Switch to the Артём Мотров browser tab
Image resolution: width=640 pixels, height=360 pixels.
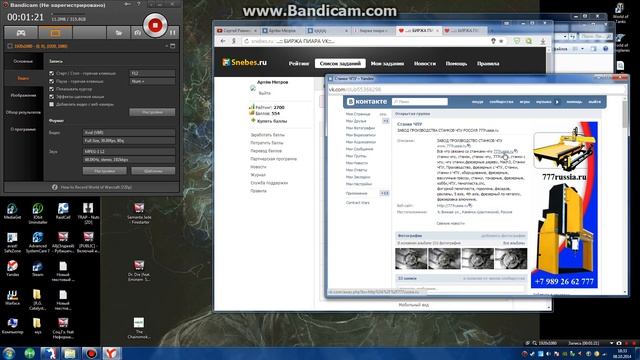(282, 31)
